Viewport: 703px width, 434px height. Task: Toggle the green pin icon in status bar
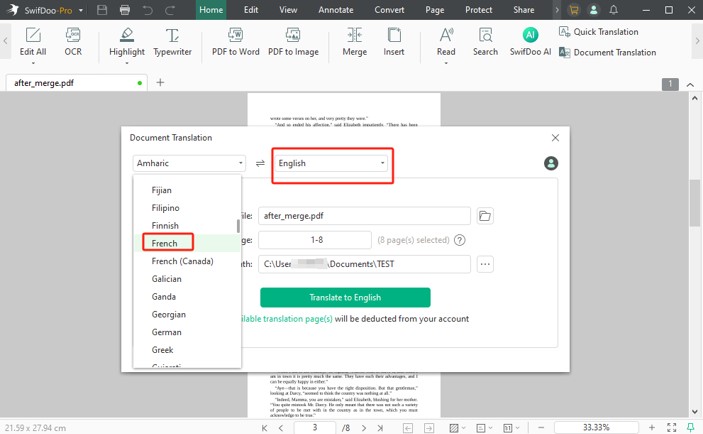point(691,428)
